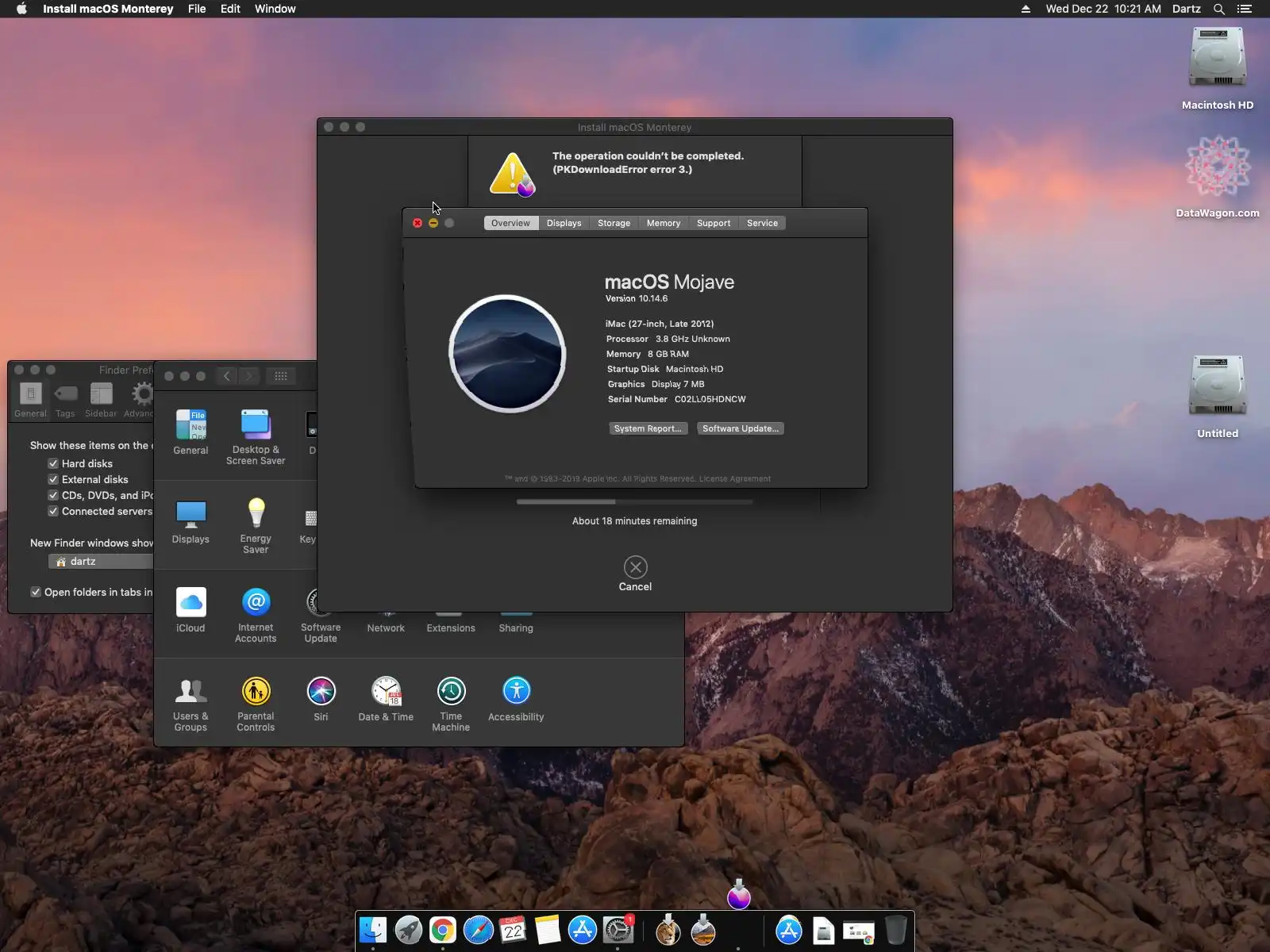Screen dimensions: 1270x952
Task: Open Internet Accounts preferences
Action: [x=256, y=615]
